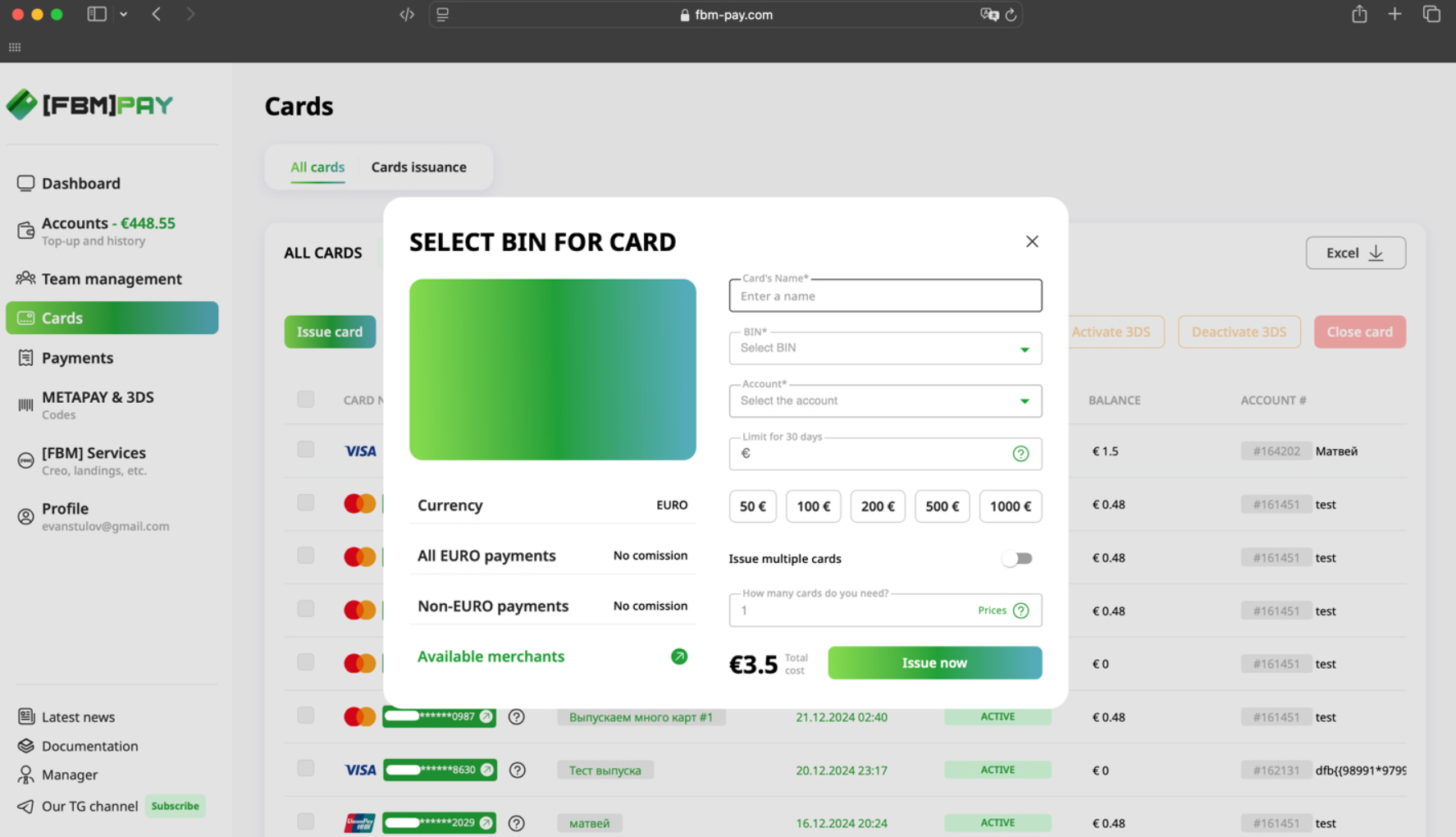Tick the select-all checkbox in table header

click(306, 400)
